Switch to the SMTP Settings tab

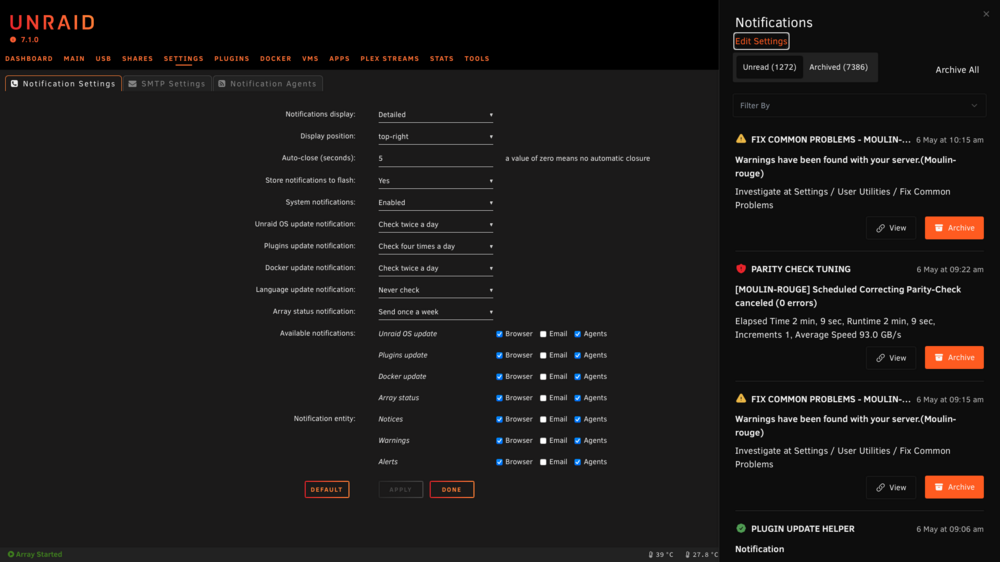pos(167,84)
